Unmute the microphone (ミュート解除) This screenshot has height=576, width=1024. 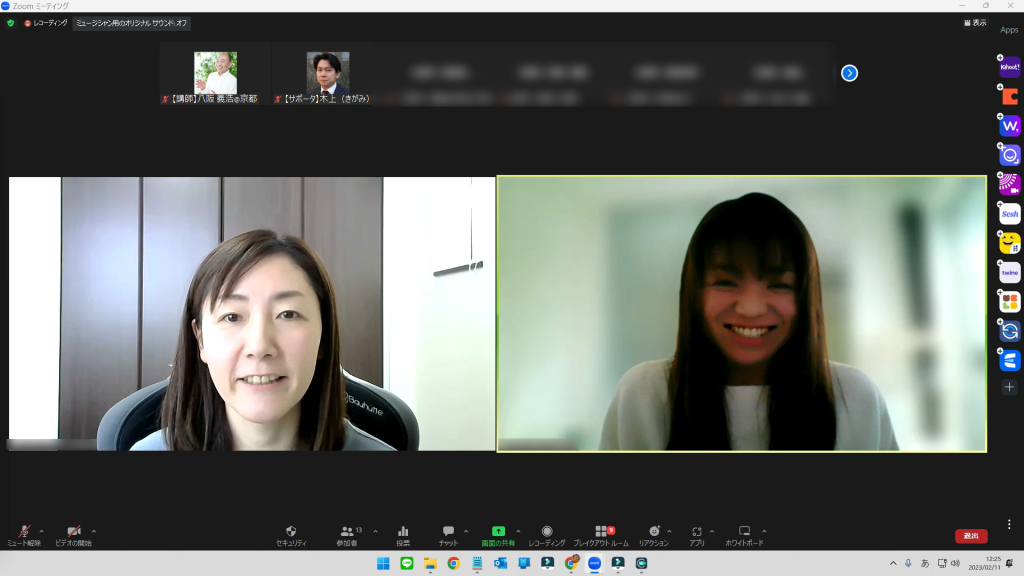click(x=25, y=535)
